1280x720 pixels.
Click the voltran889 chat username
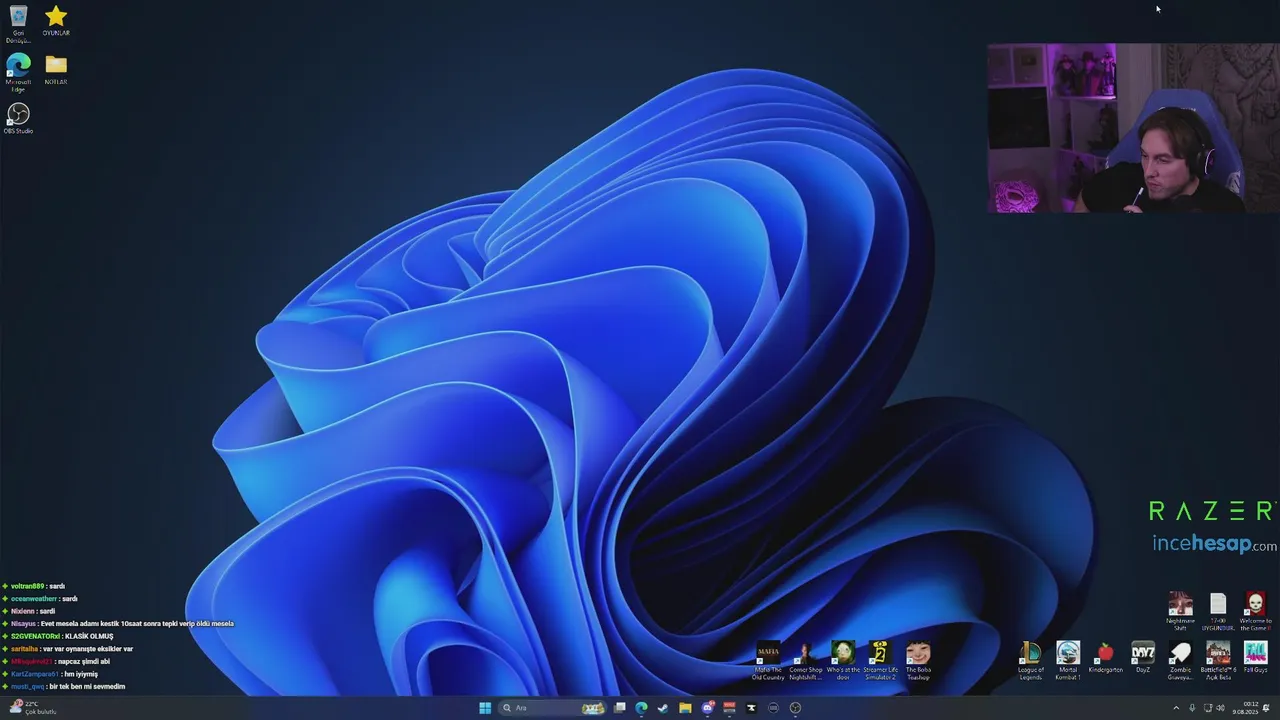click(27, 586)
